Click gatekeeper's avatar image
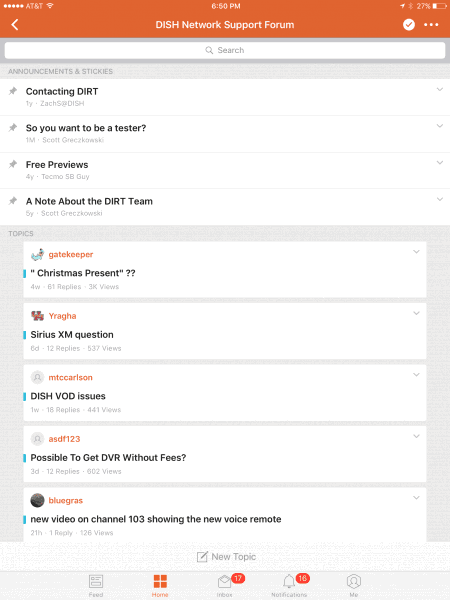 [38, 254]
